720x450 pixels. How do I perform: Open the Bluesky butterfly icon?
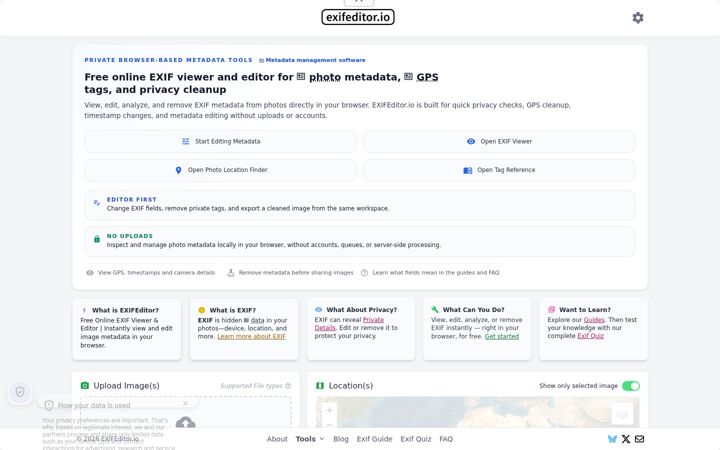(612, 439)
